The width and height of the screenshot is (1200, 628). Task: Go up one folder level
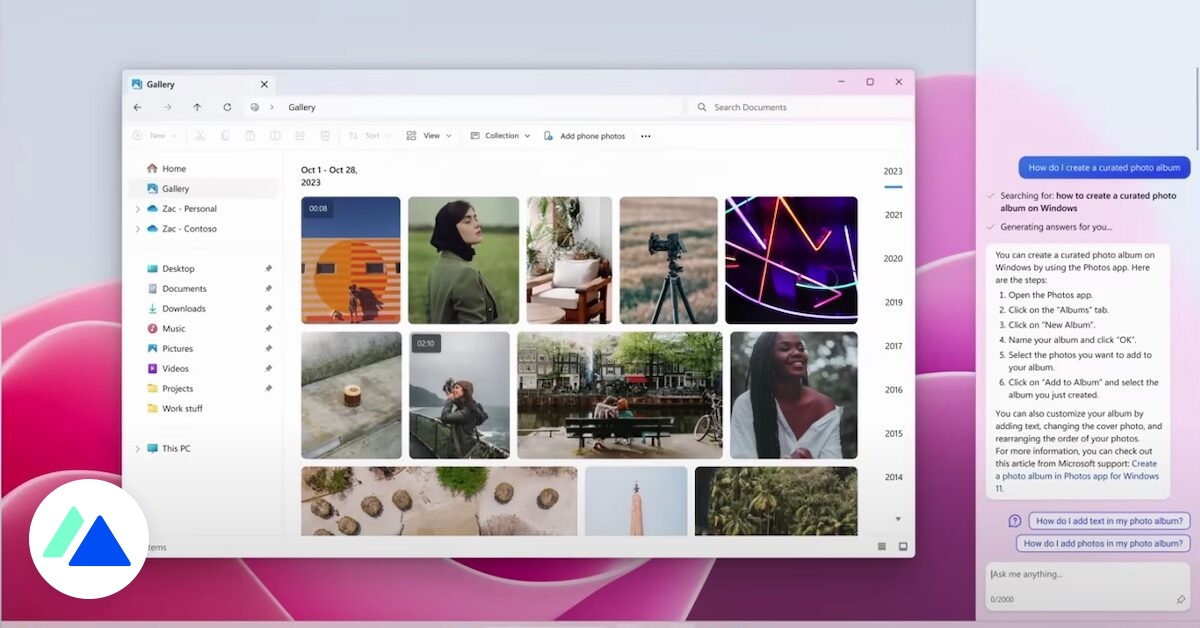197,107
